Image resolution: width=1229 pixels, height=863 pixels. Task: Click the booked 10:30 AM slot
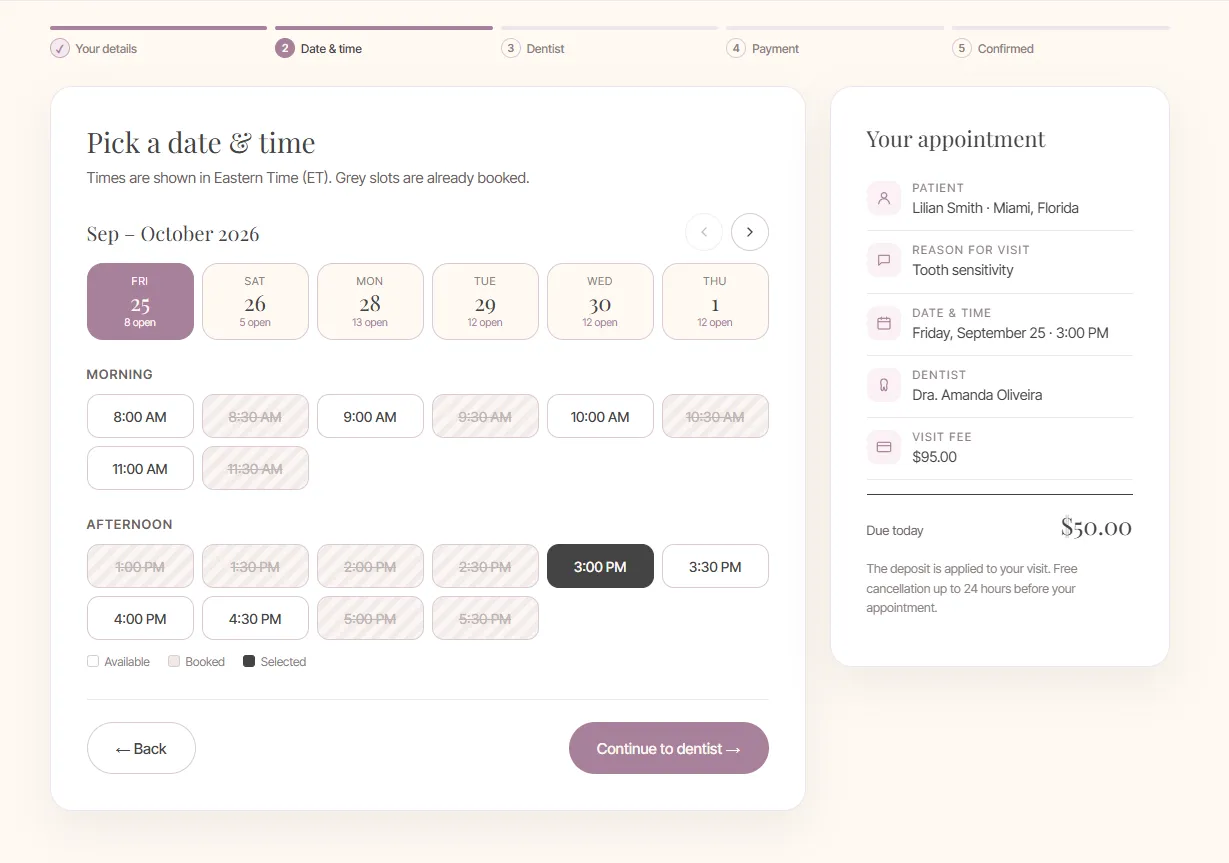point(715,416)
